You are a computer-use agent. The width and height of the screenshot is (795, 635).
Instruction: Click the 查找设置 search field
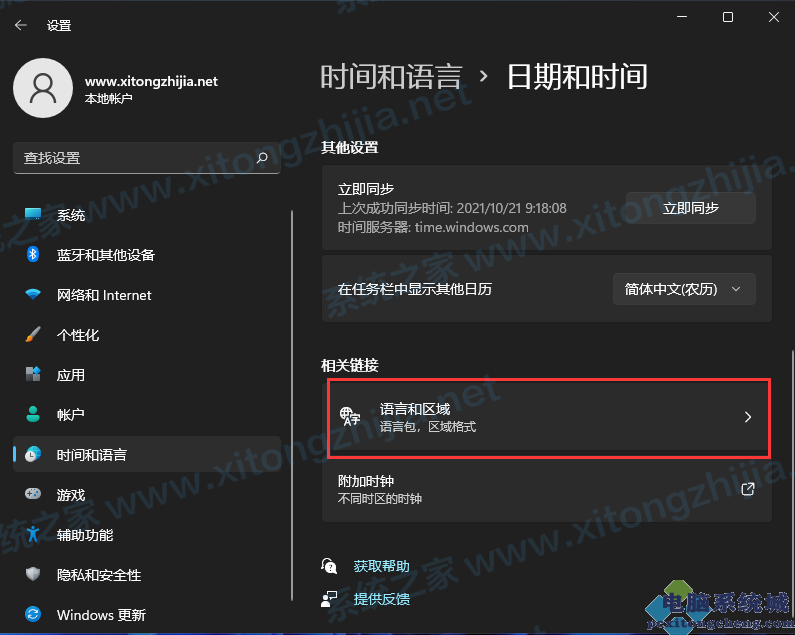click(x=147, y=158)
